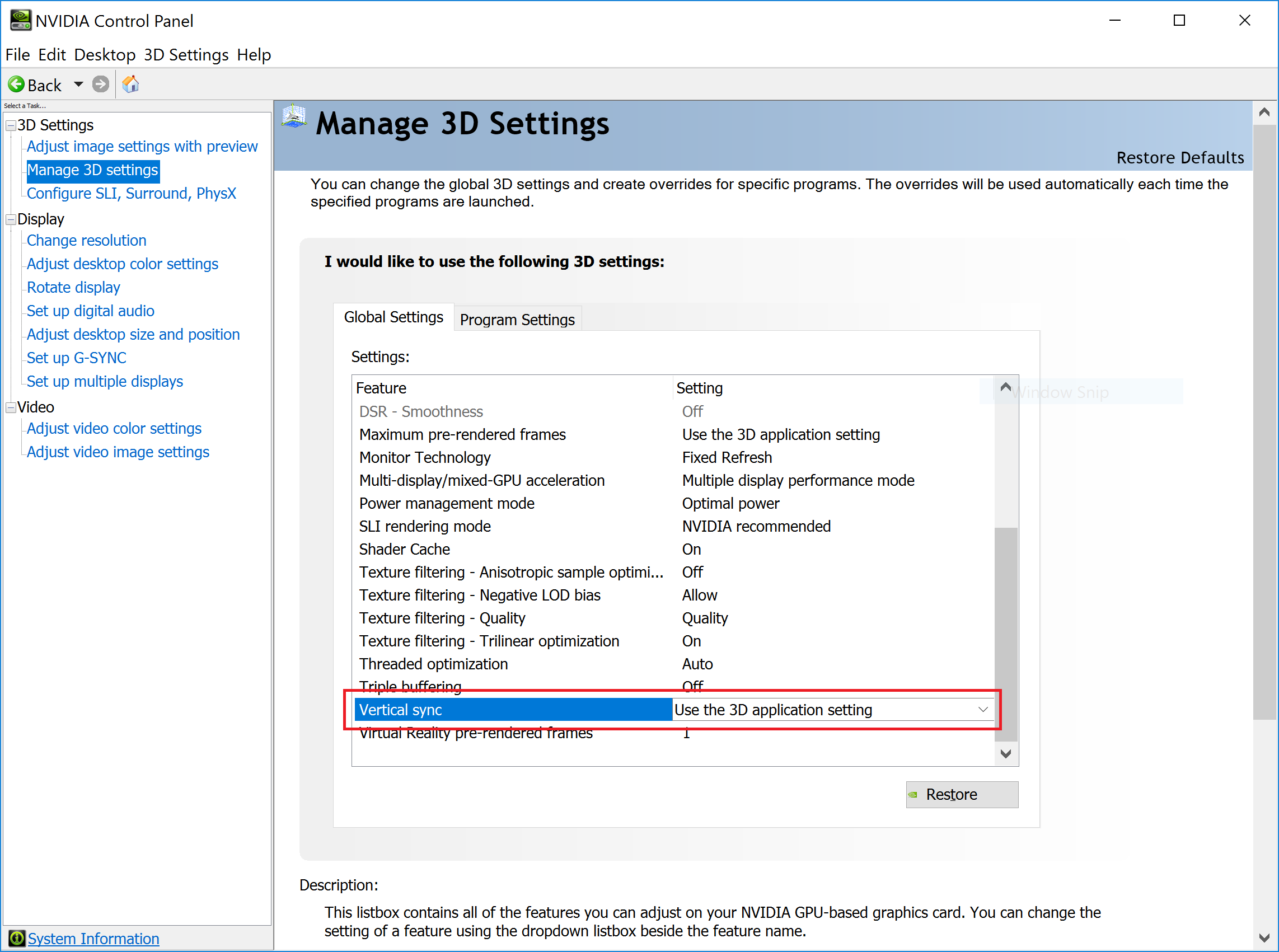Open Adjust image settings with preview
The width and height of the screenshot is (1279, 952).
[142, 147]
